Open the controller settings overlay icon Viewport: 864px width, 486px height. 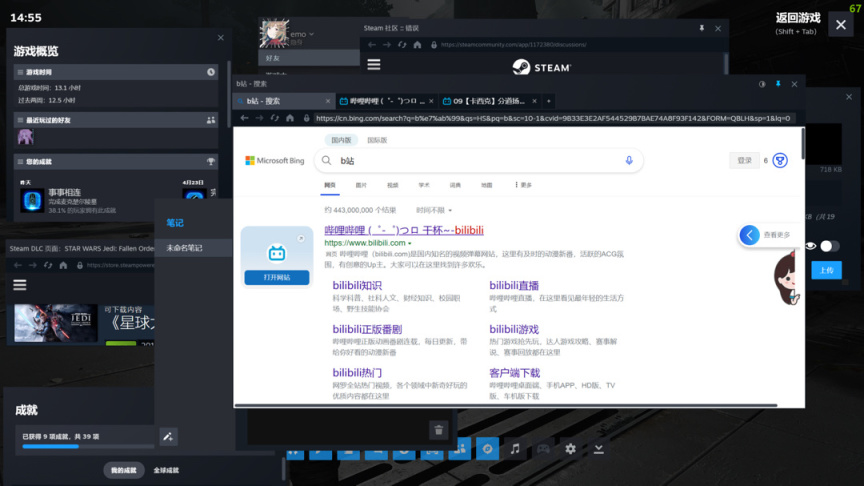pyautogui.click(x=543, y=449)
